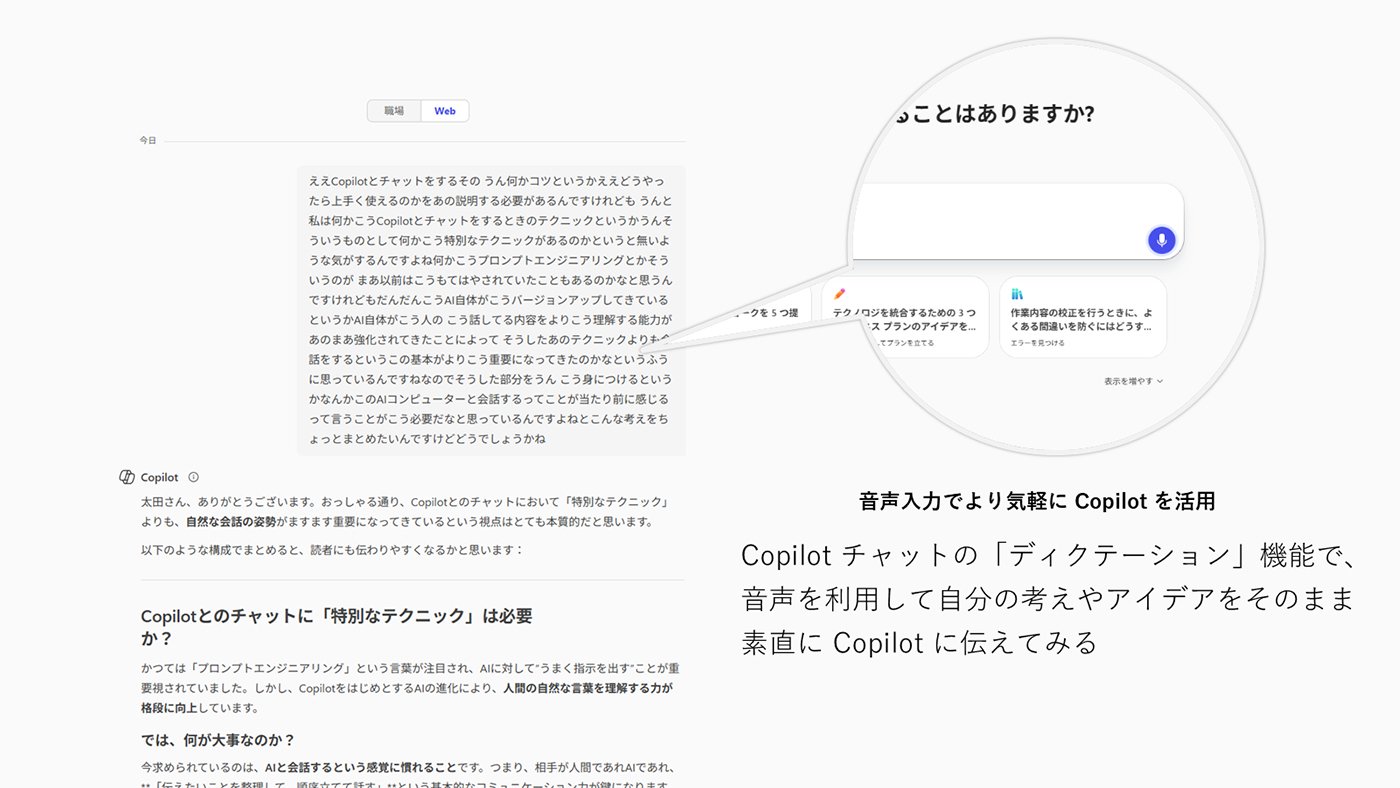Click the reply line starting 太田さん、ありがとうございます
The image size is (1400, 788).
[405, 511]
